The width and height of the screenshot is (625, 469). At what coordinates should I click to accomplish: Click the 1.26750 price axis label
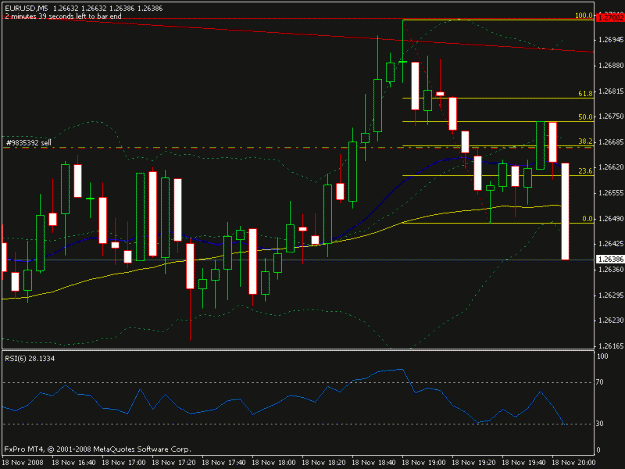pos(611,116)
